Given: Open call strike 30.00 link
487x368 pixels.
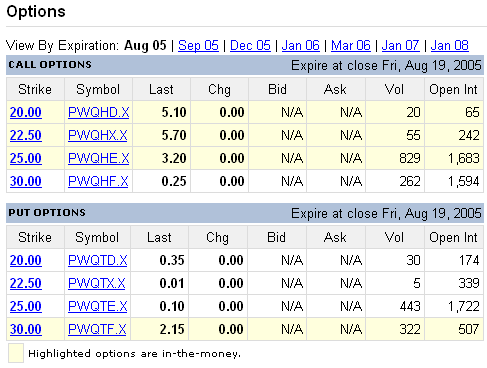Looking at the screenshot, I should point(26,181).
